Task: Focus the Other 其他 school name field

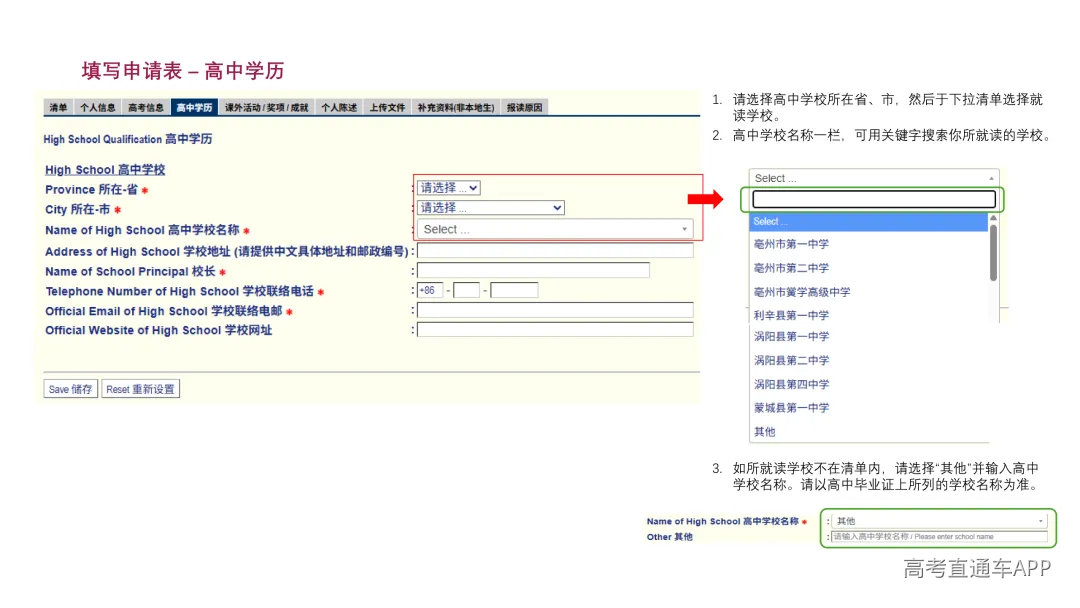Action: click(939, 536)
